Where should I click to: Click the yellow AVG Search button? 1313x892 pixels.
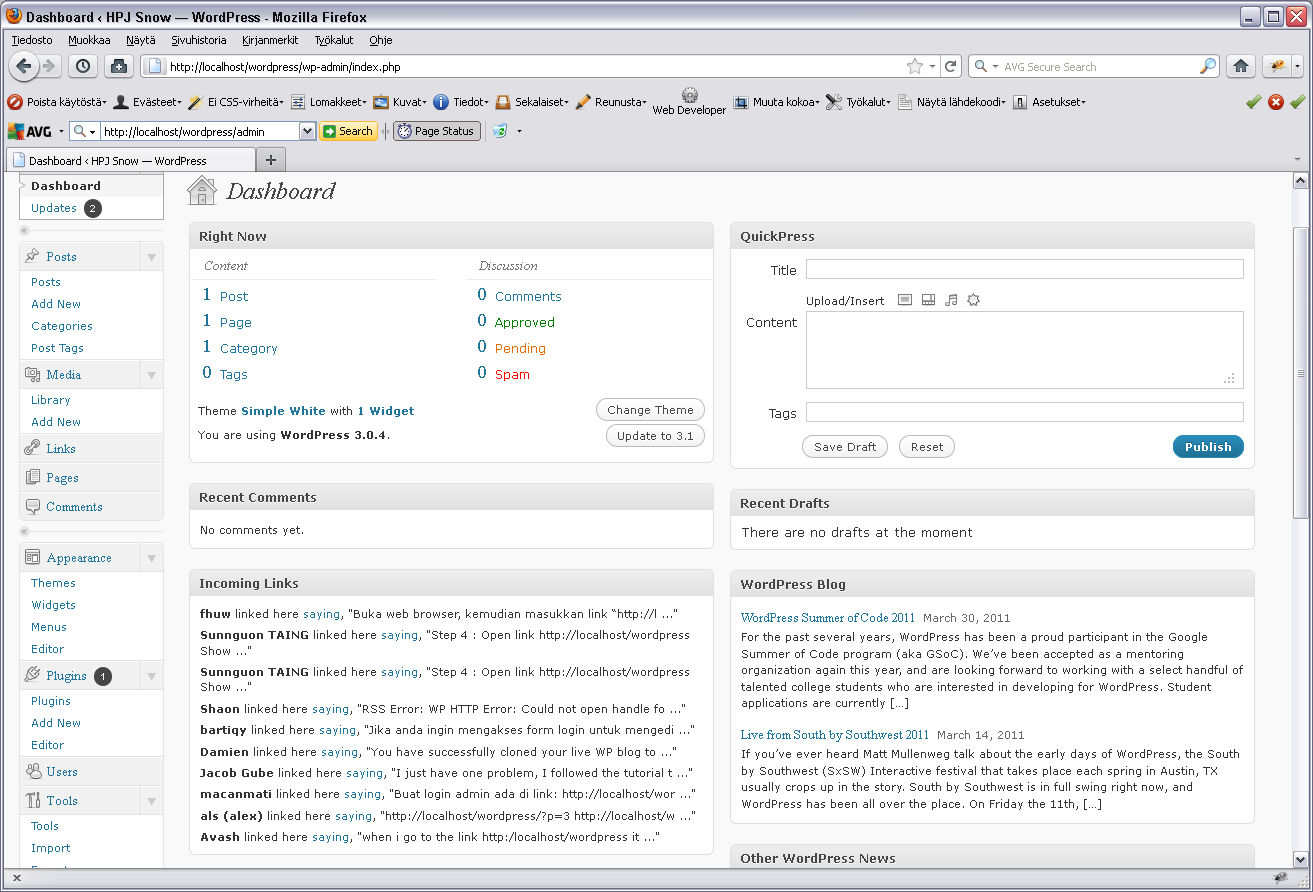tap(348, 131)
